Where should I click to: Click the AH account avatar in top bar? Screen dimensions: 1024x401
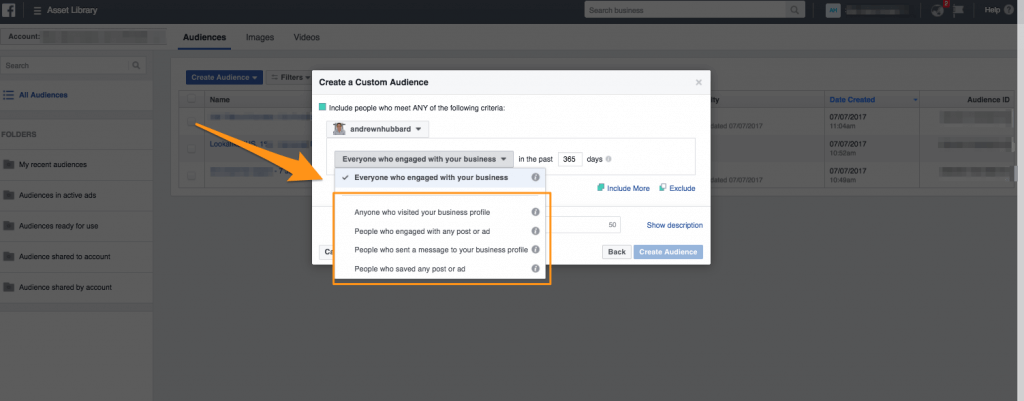(832, 10)
